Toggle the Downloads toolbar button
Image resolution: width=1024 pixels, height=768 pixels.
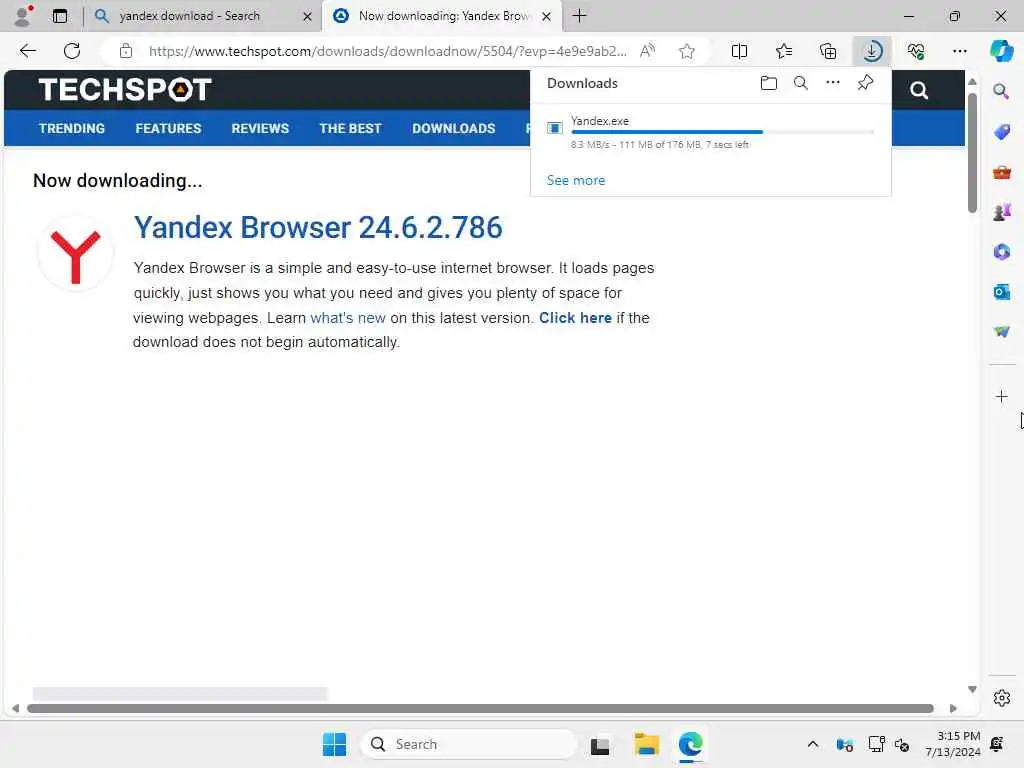click(x=872, y=51)
